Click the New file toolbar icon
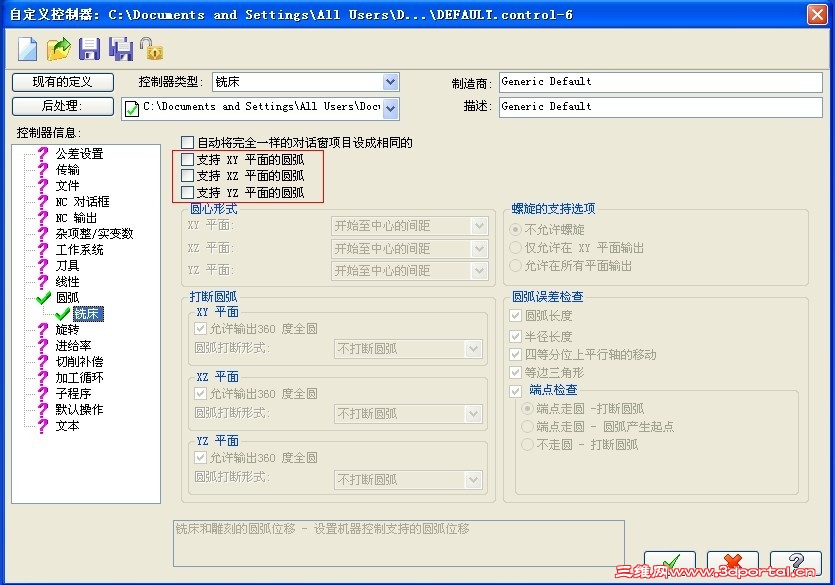The width and height of the screenshot is (835, 585). 28,49
